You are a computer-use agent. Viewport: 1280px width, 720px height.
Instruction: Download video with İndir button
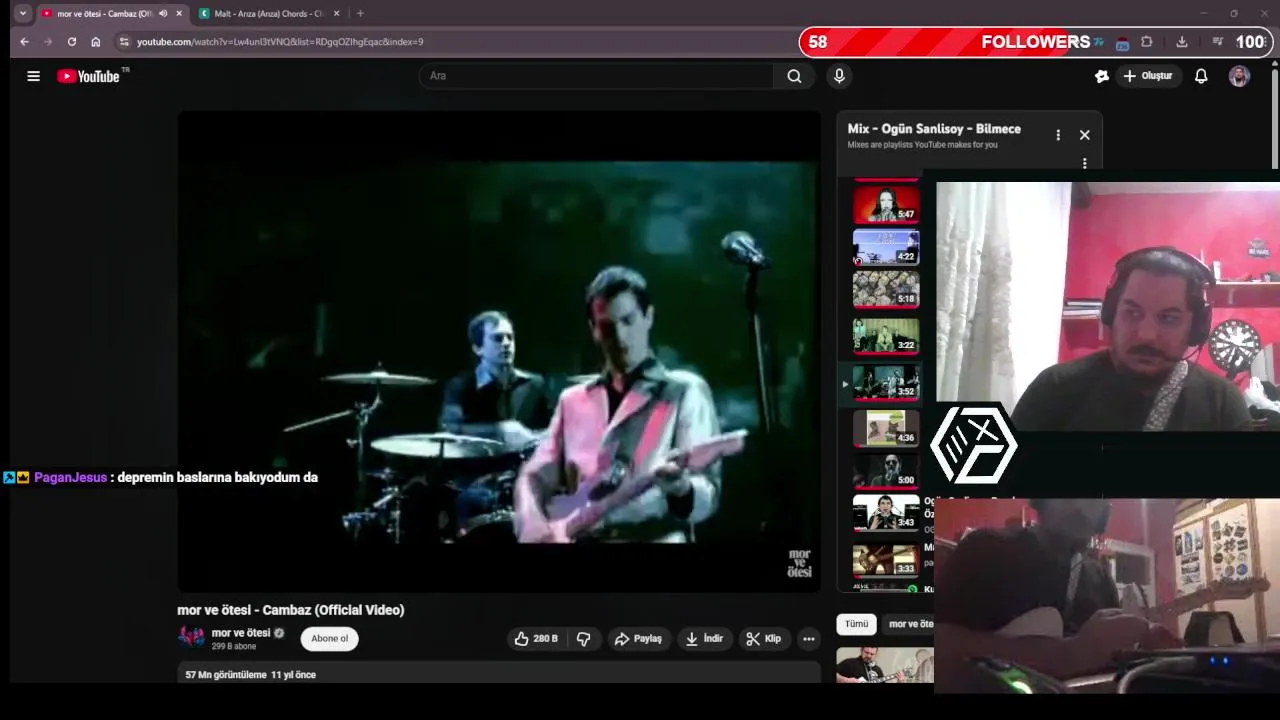pos(704,639)
